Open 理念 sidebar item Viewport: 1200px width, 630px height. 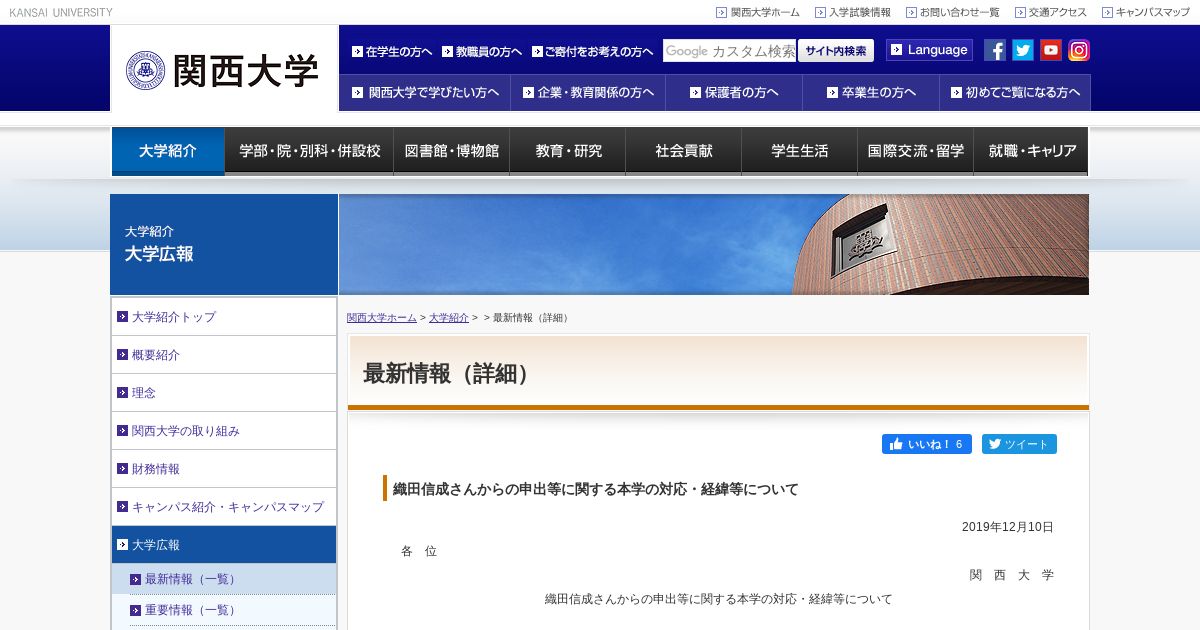point(224,393)
